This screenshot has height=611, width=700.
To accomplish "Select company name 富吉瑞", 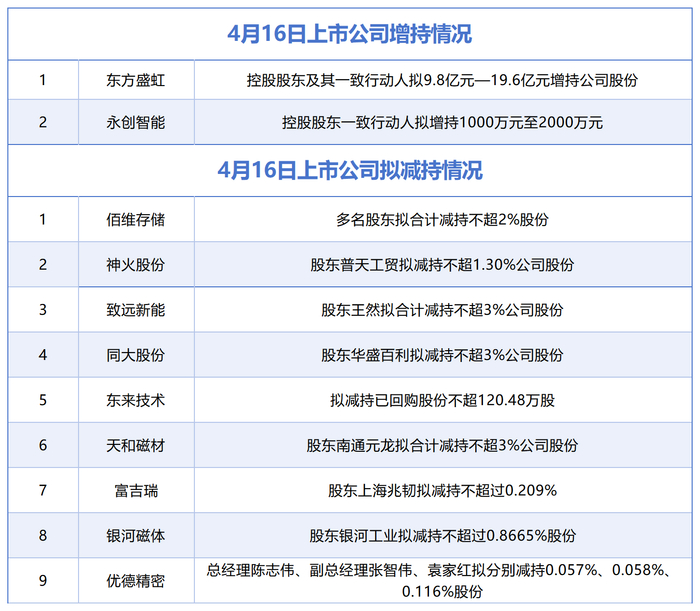I will [x=136, y=491].
